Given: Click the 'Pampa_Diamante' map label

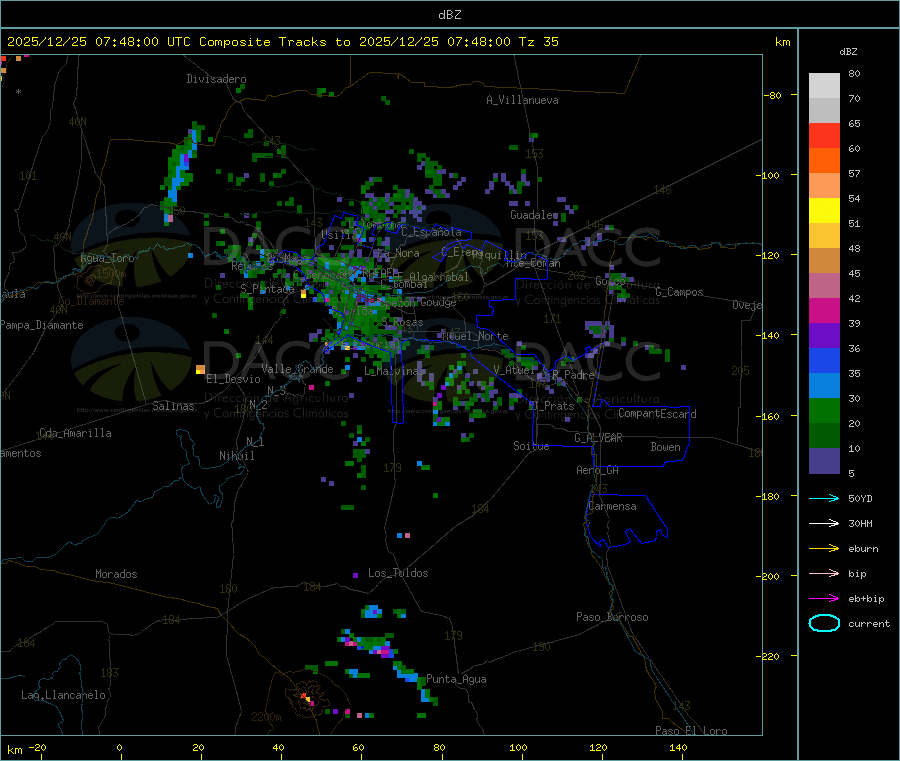Looking at the screenshot, I should [42, 325].
